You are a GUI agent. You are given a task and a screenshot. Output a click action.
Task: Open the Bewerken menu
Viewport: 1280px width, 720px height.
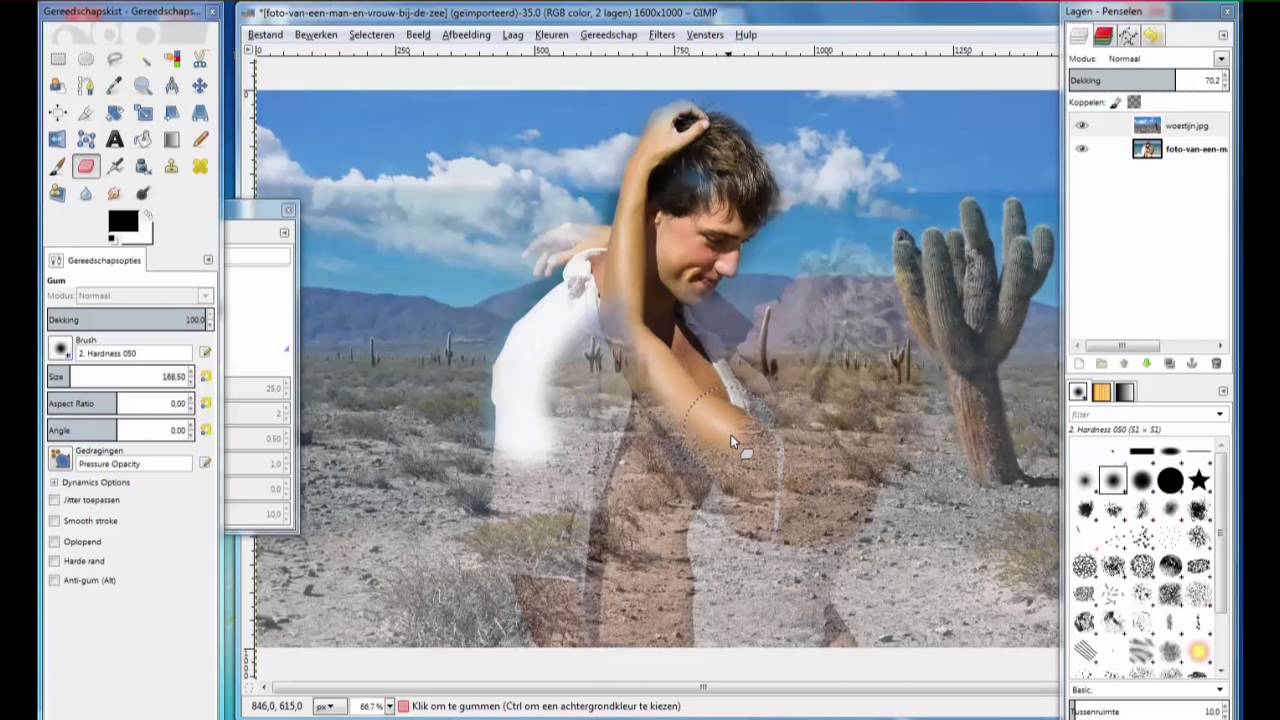coord(316,35)
